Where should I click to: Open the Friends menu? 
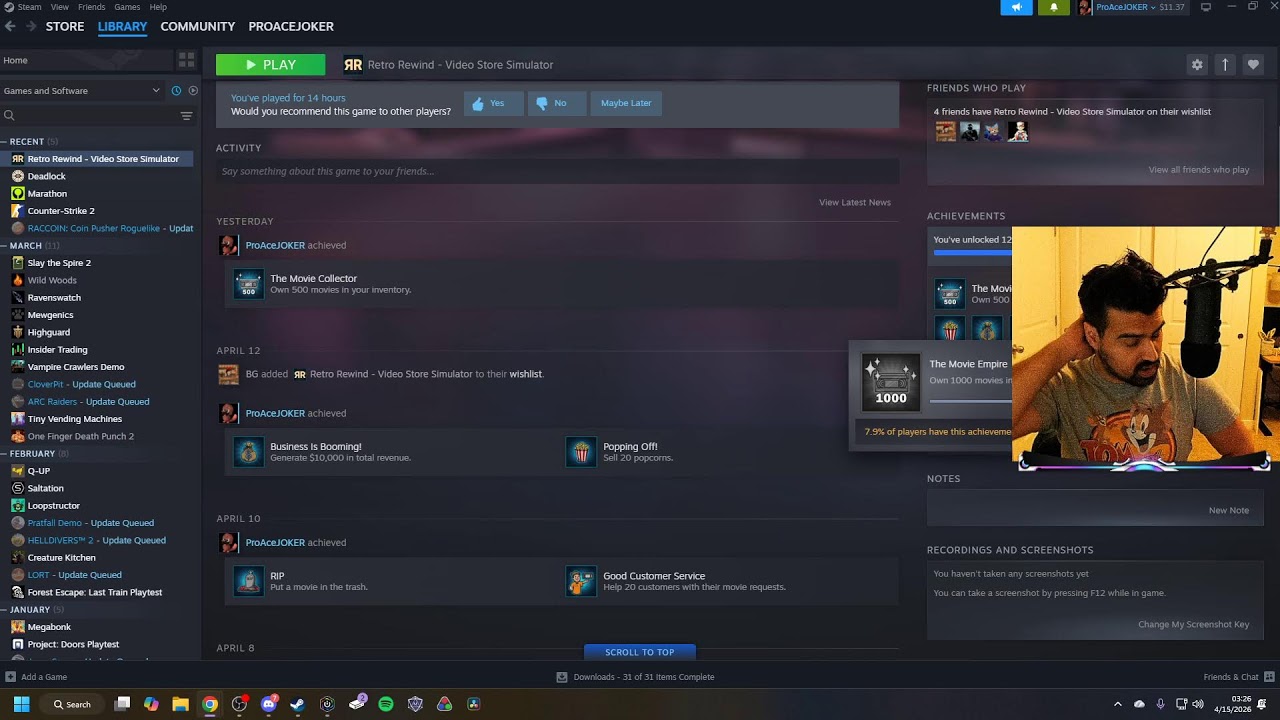tap(92, 7)
